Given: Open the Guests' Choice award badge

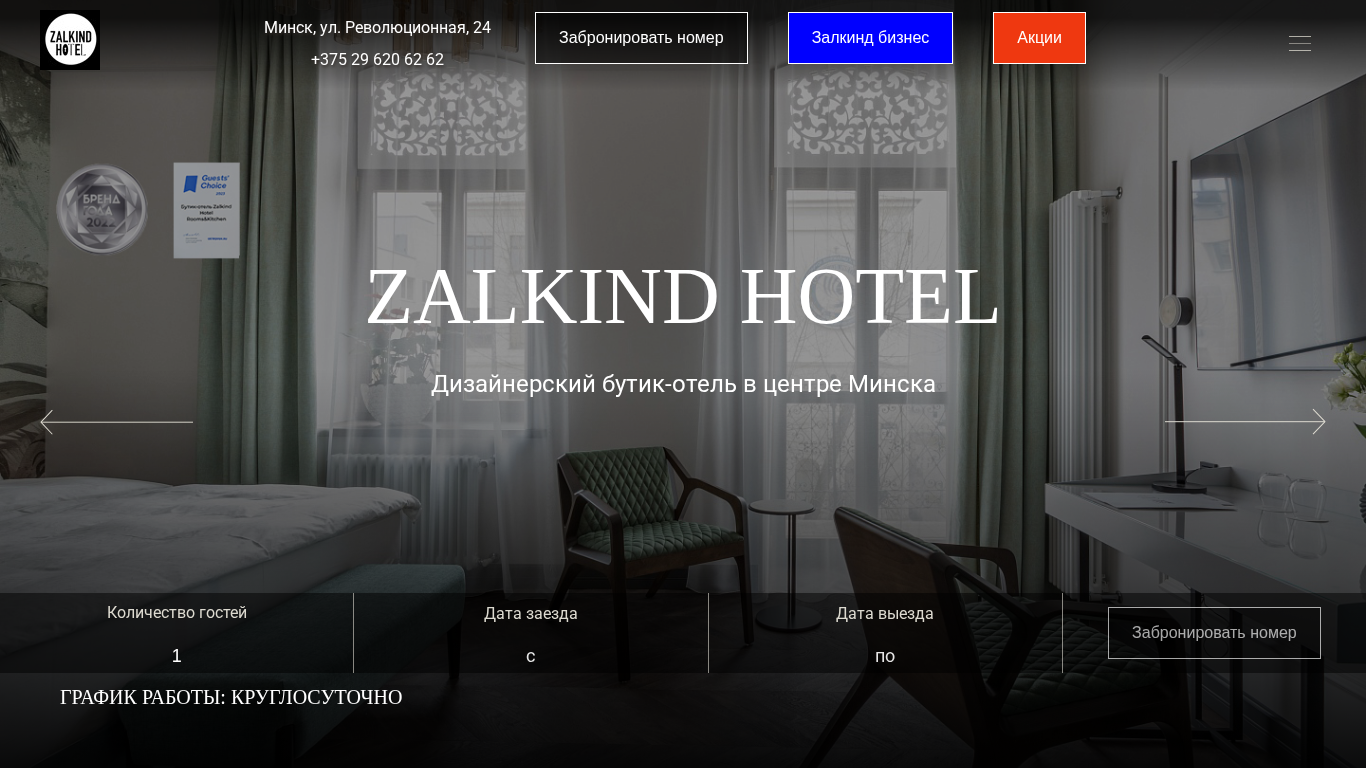Looking at the screenshot, I should (x=206, y=210).
